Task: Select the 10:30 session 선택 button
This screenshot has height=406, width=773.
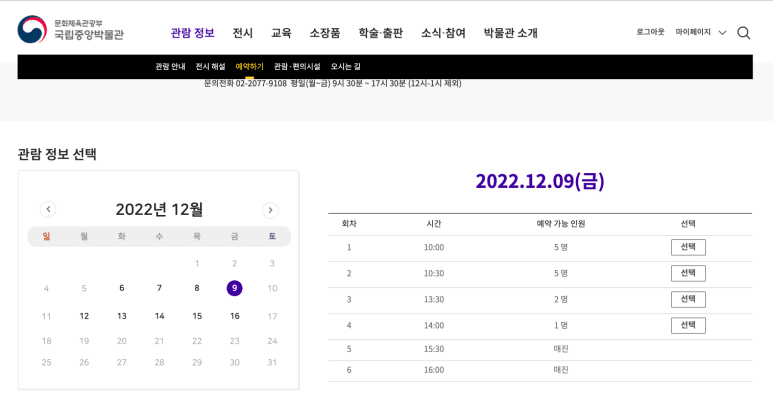Action: (x=688, y=273)
